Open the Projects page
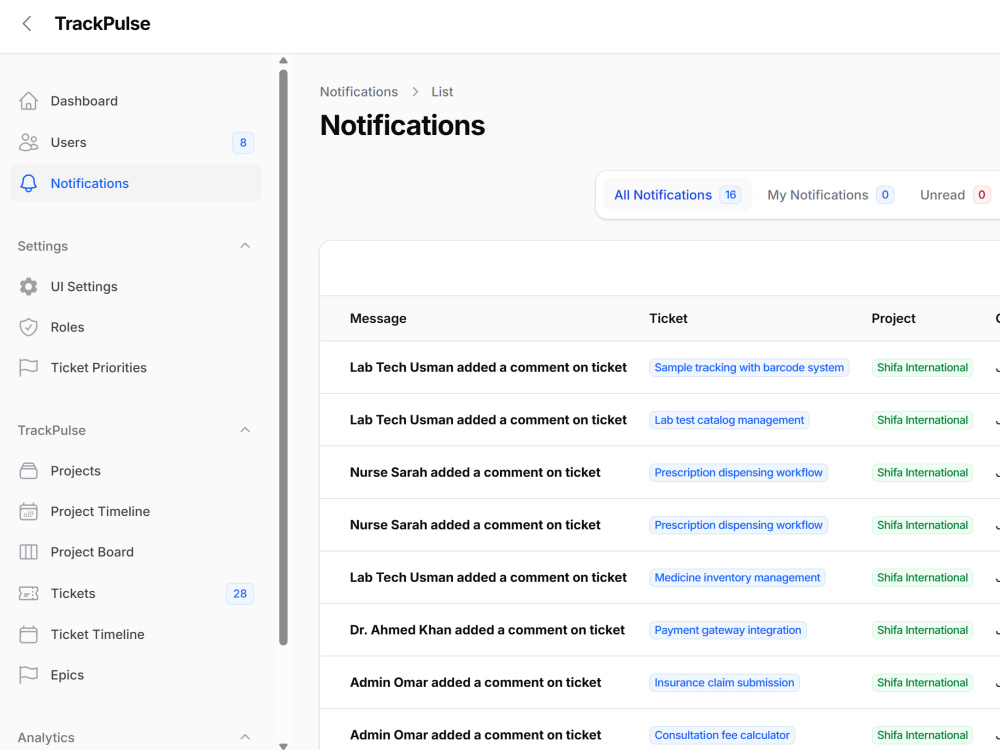1000x750 pixels. pos(136,471)
